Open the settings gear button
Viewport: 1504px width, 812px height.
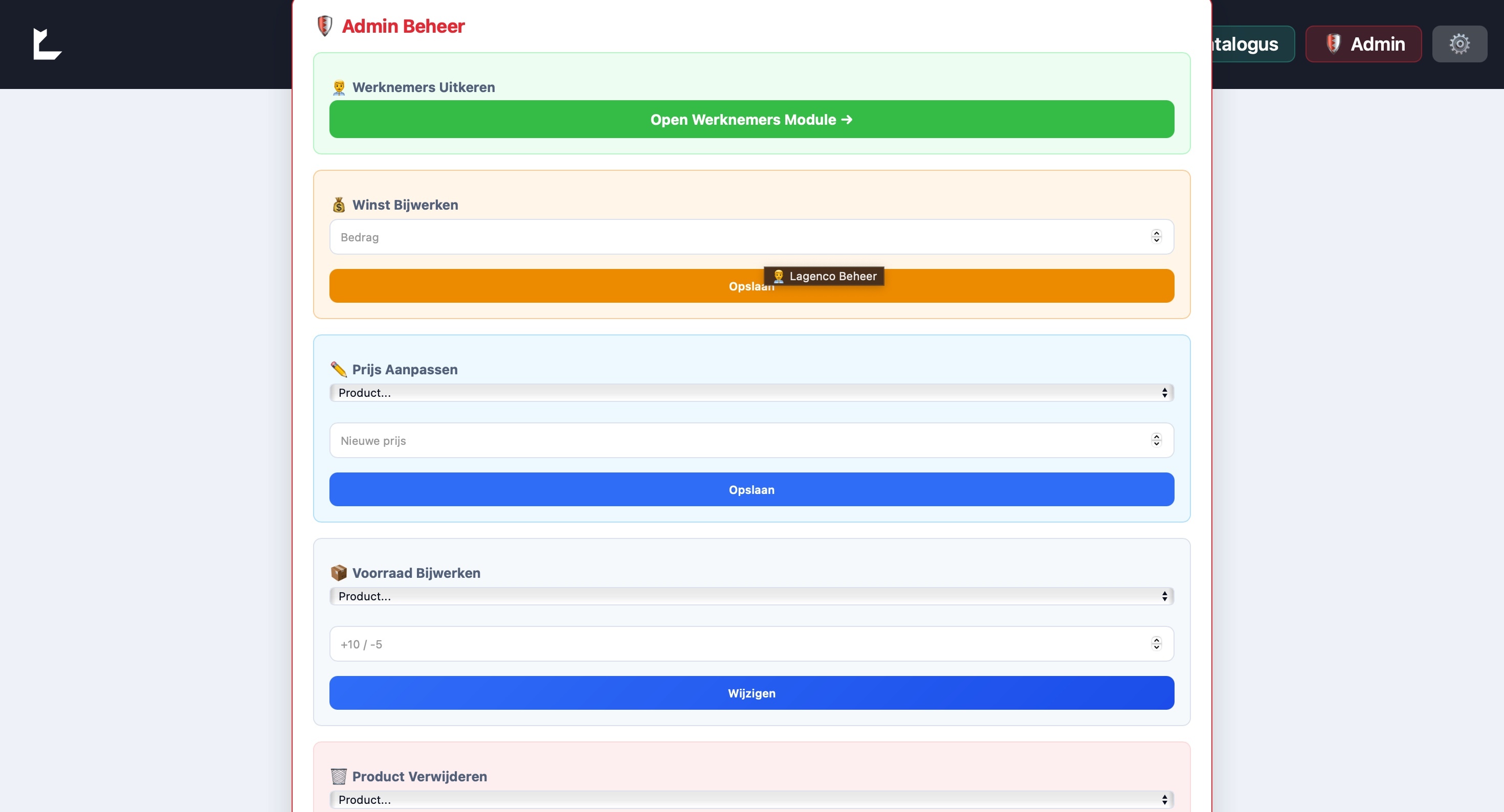coord(1459,44)
